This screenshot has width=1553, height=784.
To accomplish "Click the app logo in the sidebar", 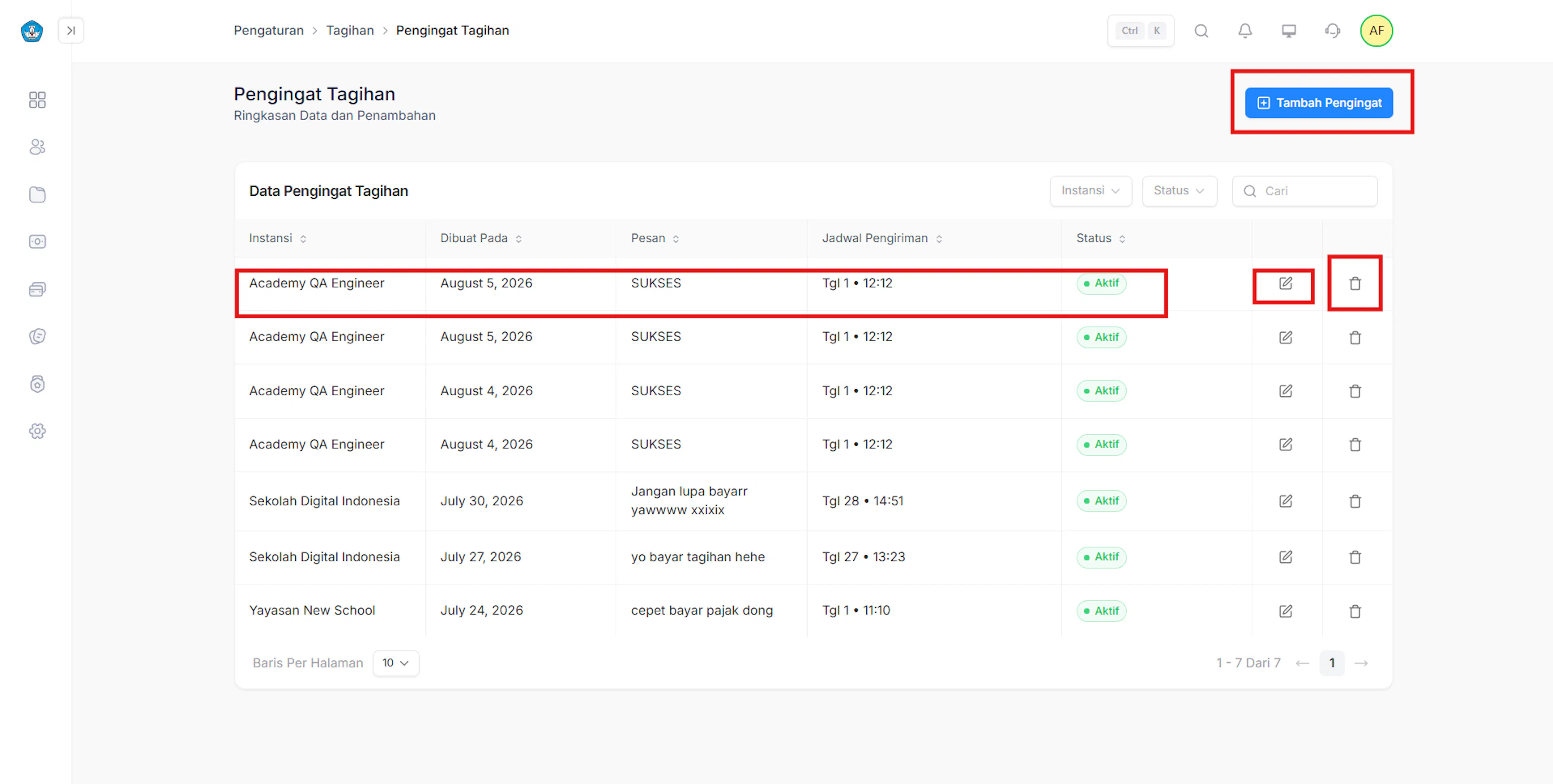I will [x=32, y=31].
